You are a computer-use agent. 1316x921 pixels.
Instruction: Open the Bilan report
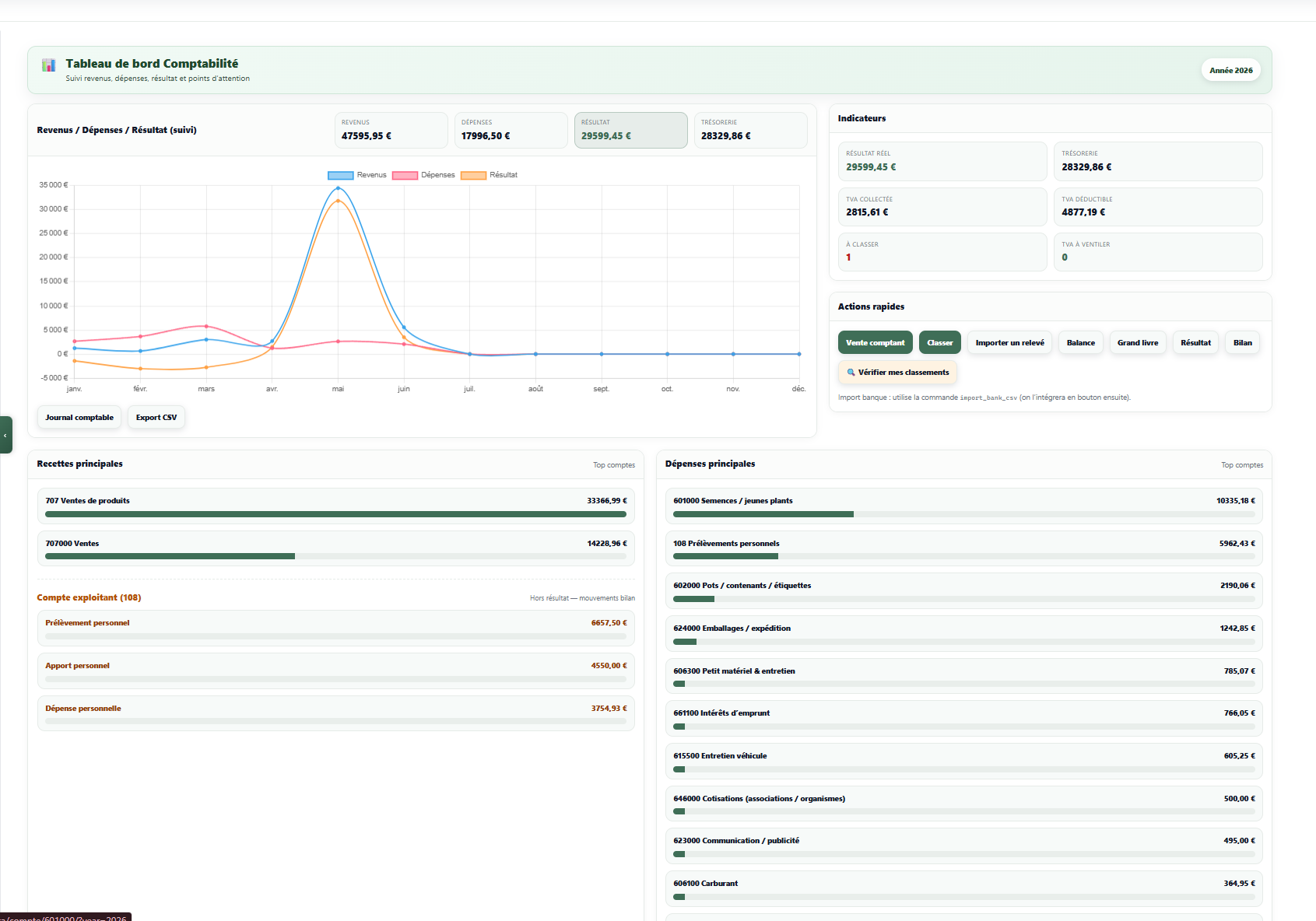1243,343
